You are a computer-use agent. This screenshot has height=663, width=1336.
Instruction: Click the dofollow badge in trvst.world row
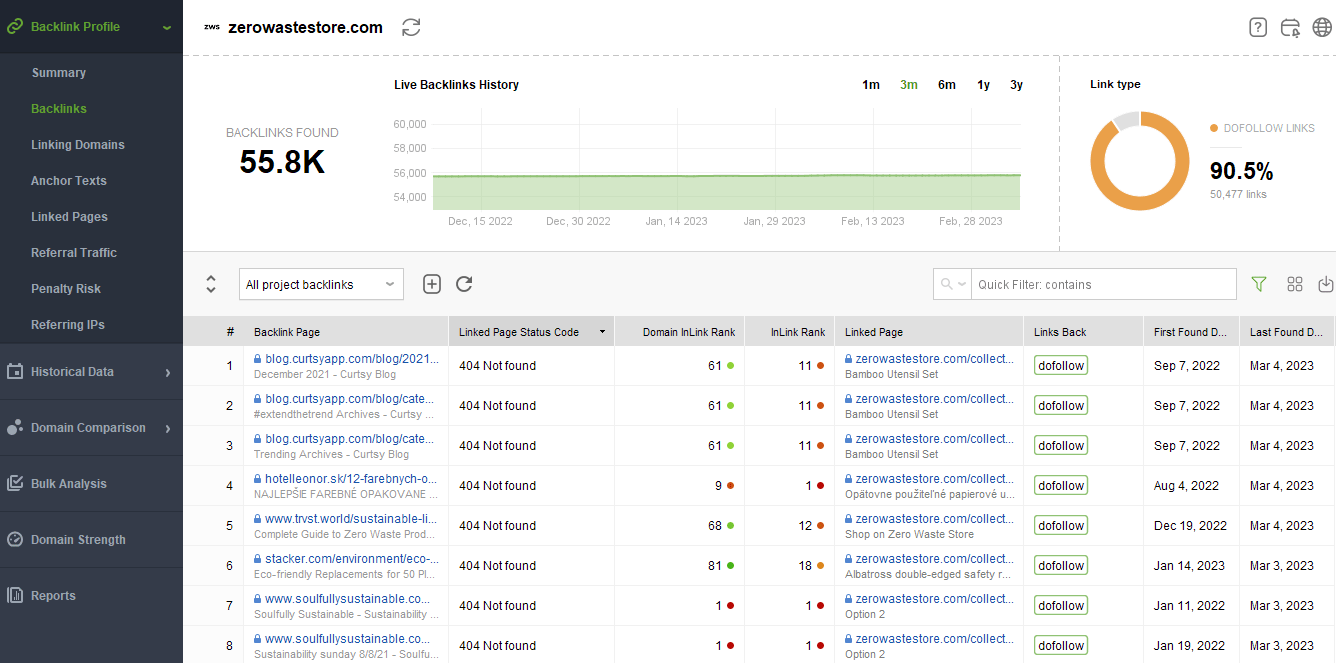point(1061,526)
